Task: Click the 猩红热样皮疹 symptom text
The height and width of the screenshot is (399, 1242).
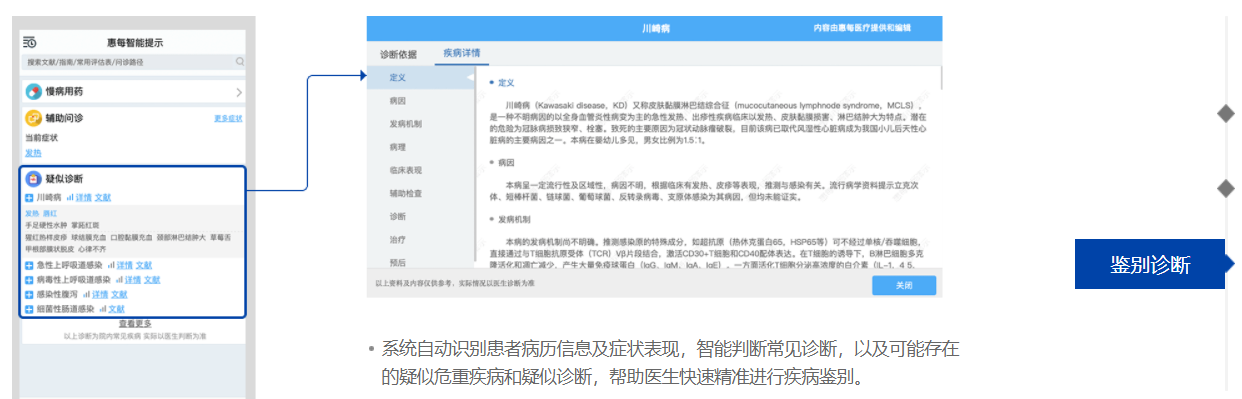Action: click(x=45, y=237)
